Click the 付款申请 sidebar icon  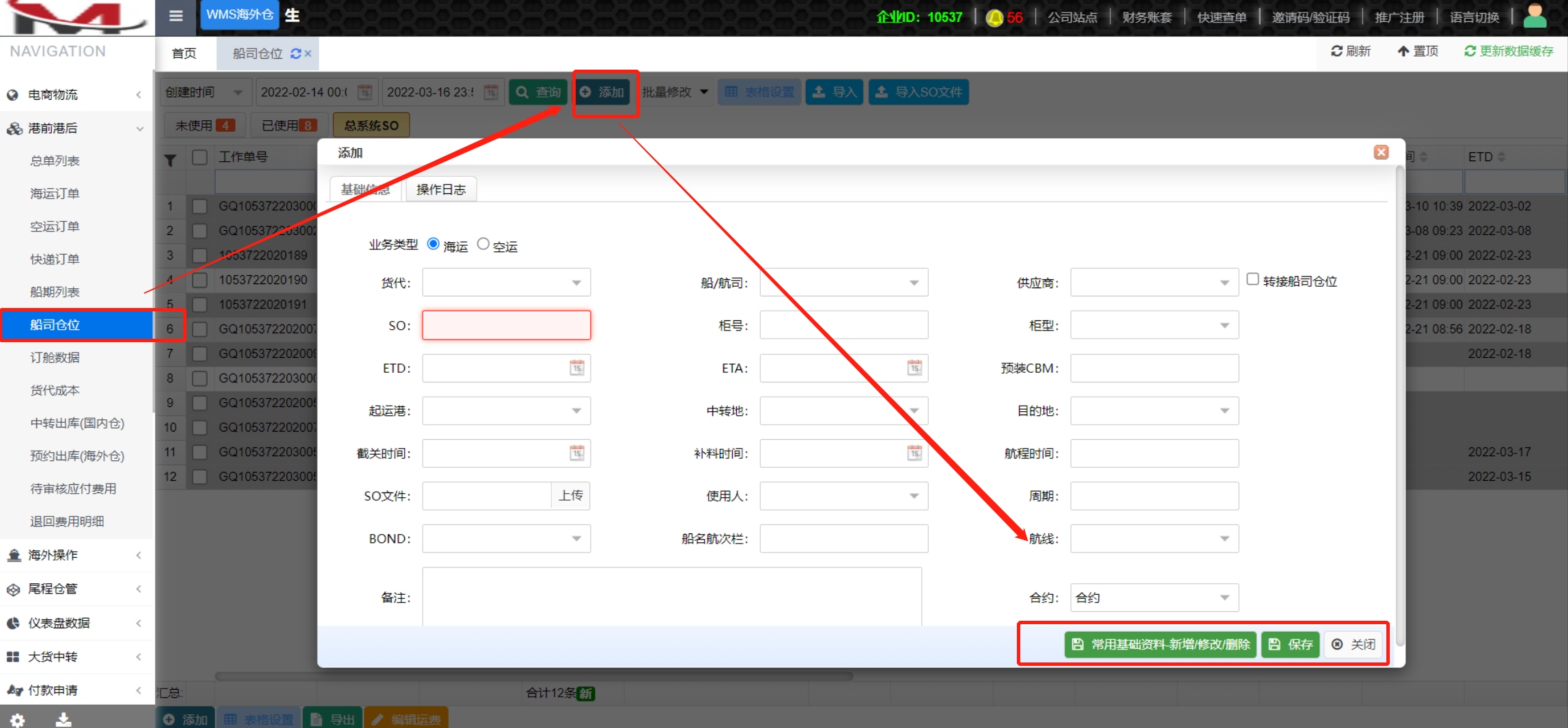14,690
